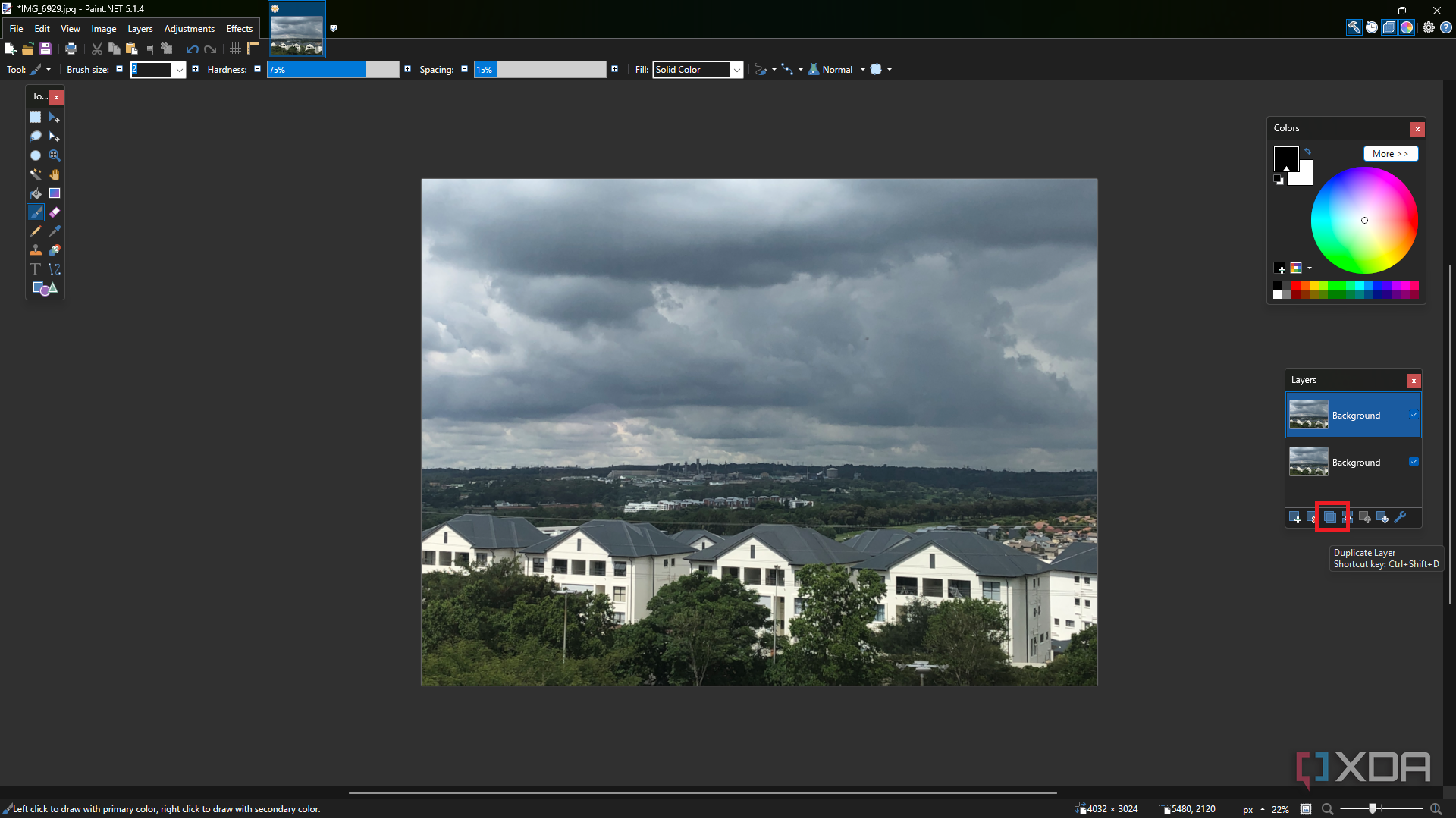1456x819 pixels.
Task: Select the Clone Stamp tool
Action: point(36,250)
